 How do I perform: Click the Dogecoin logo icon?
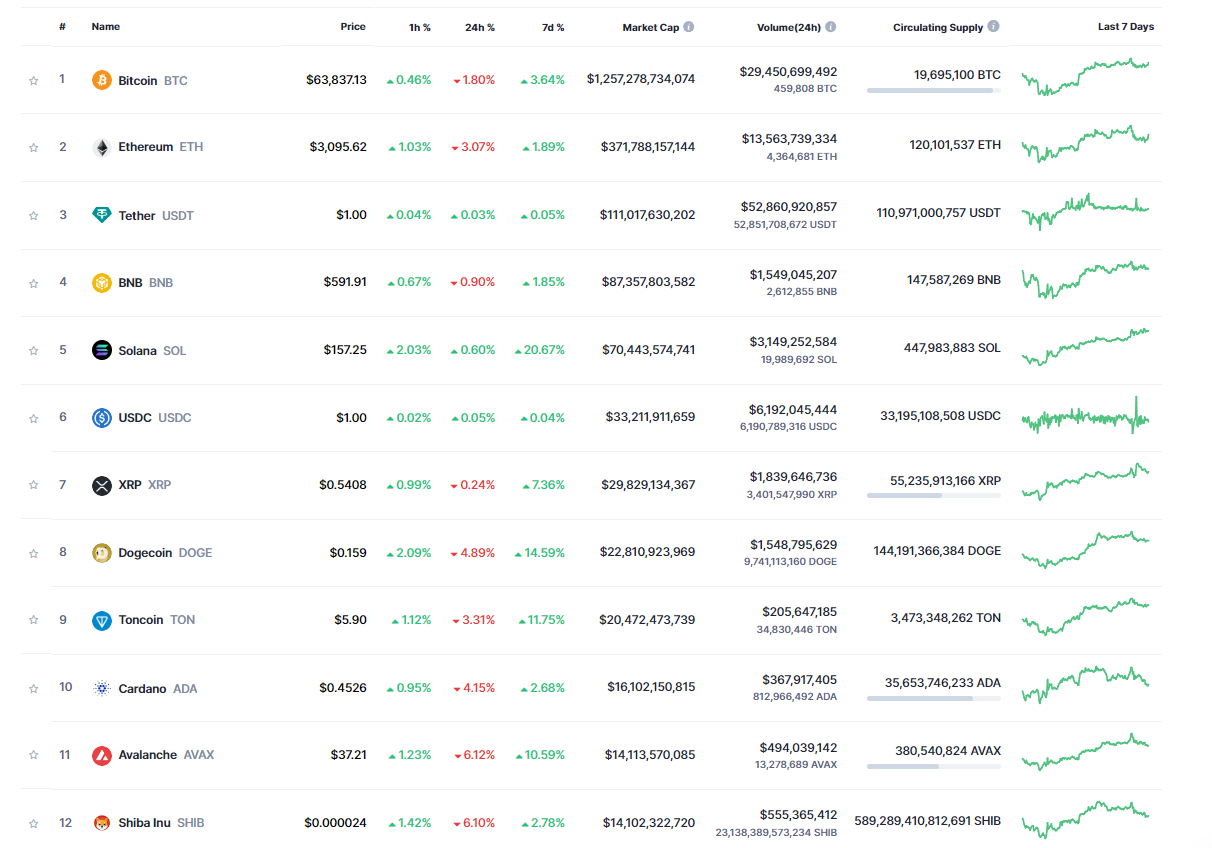pyautogui.click(x=101, y=552)
